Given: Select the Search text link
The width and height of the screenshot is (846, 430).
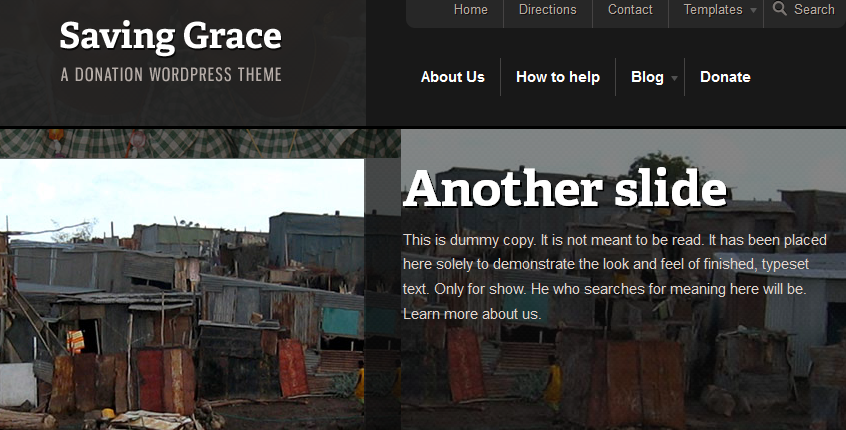Looking at the screenshot, I should pos(814,10).
